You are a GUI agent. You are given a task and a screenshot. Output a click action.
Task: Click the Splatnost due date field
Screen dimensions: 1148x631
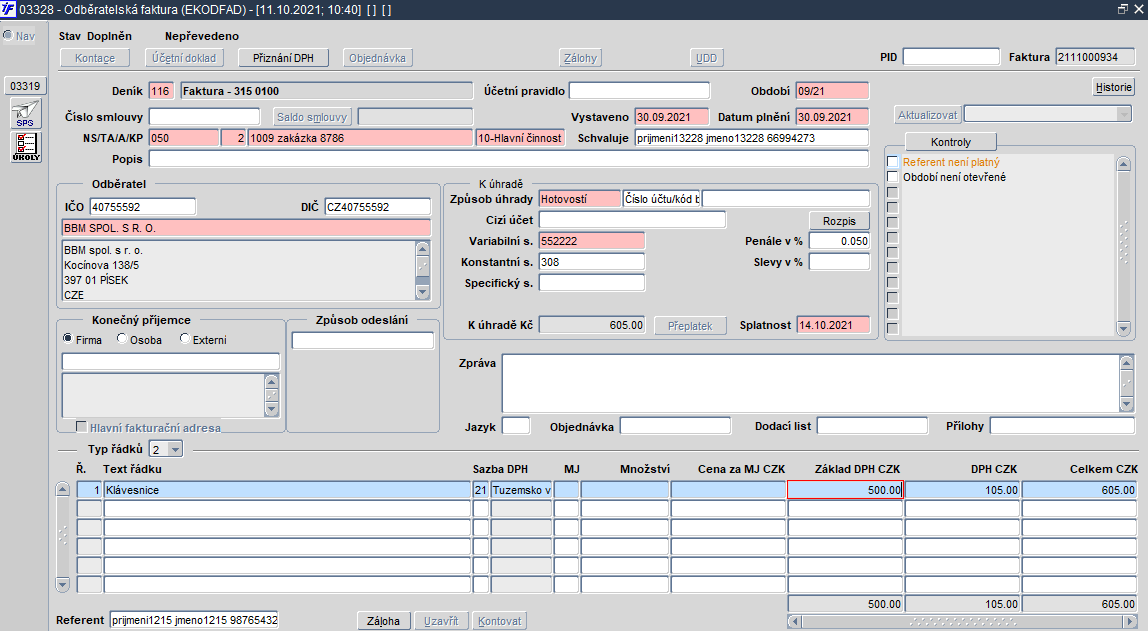pyautogui.click(x=833, y=325)
